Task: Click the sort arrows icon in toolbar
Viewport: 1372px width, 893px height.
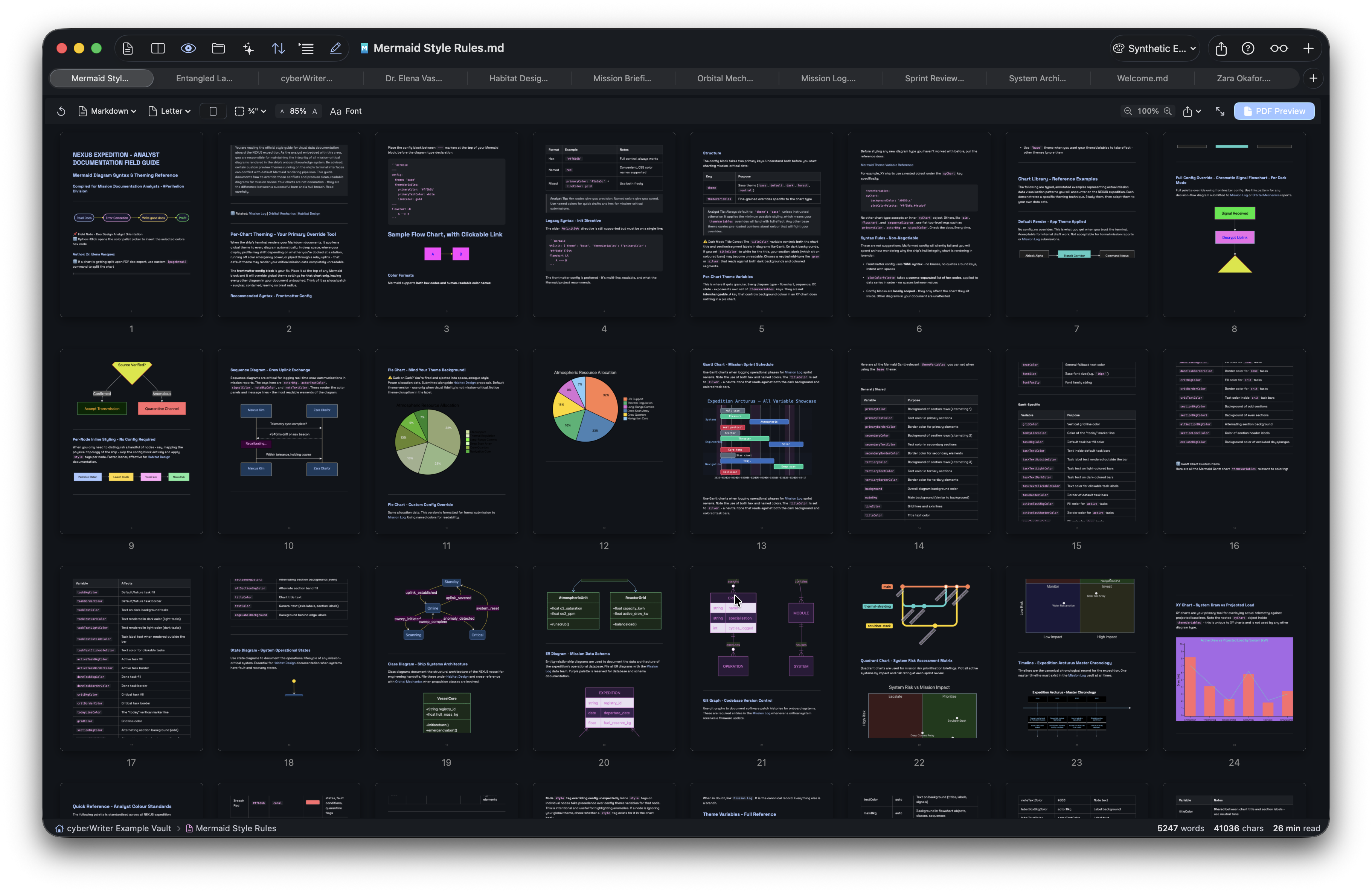Action: coord(279,49)
